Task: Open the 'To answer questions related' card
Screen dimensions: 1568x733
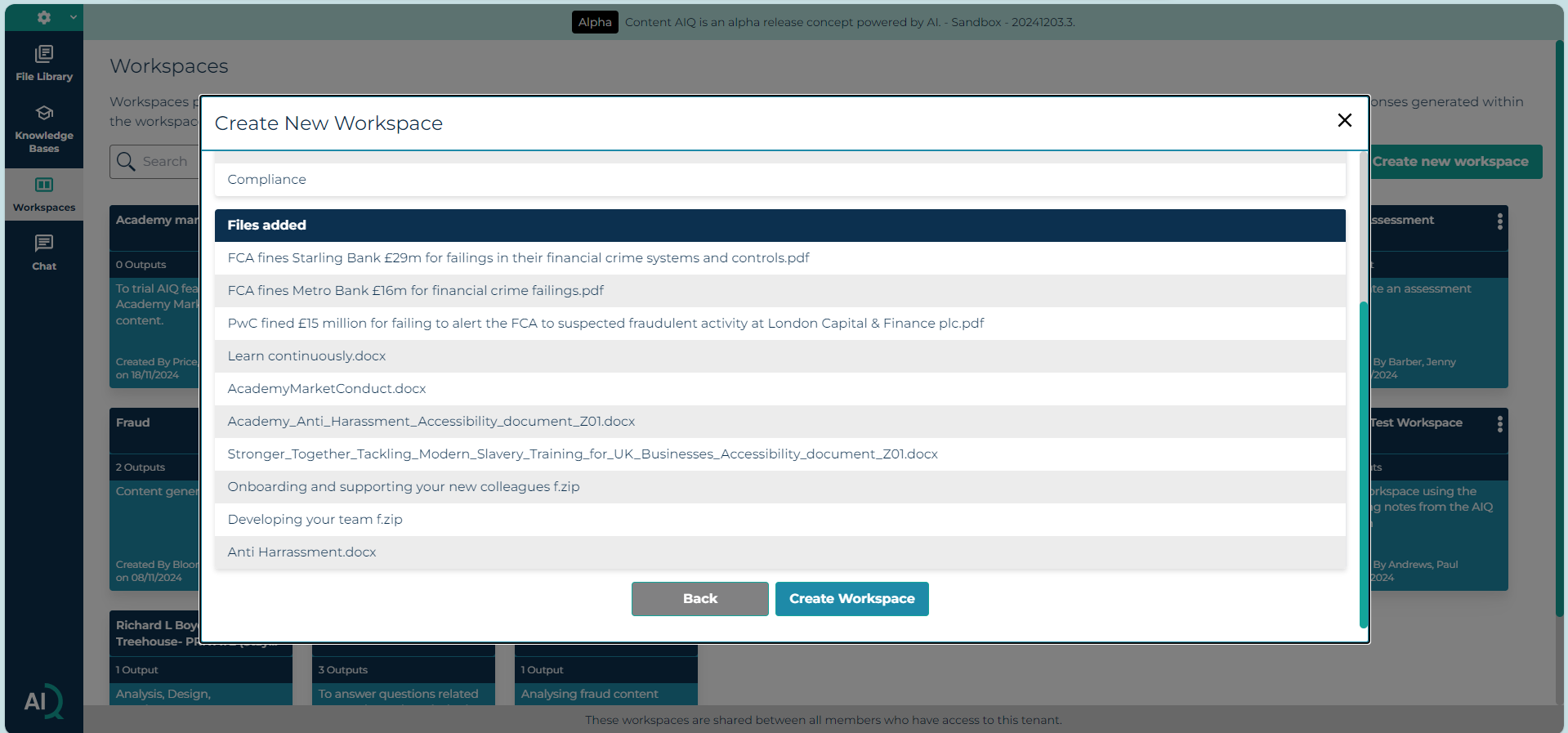Action: coord(404,675)
